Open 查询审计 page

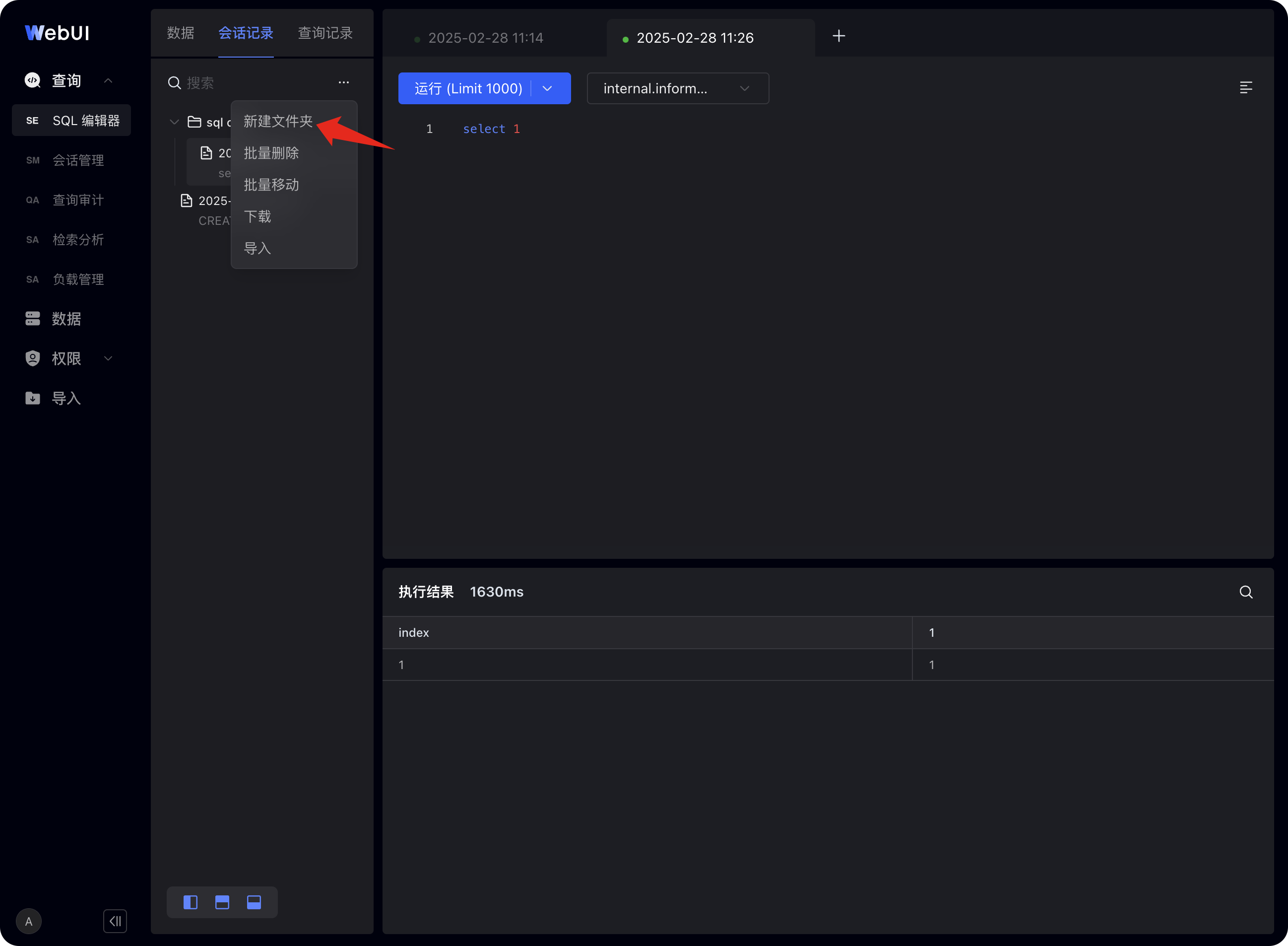coord(71,200)
